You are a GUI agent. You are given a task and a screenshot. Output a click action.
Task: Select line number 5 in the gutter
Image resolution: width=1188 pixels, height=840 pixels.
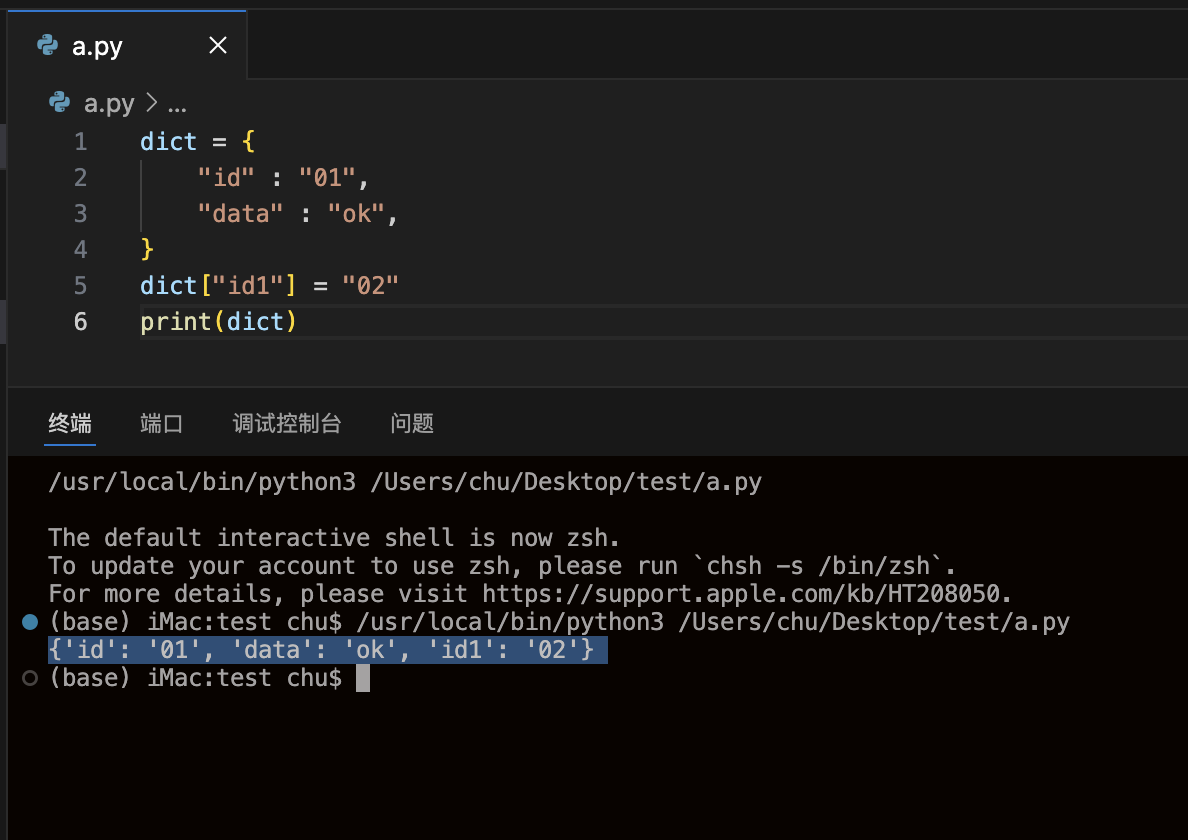coord(80,286)
